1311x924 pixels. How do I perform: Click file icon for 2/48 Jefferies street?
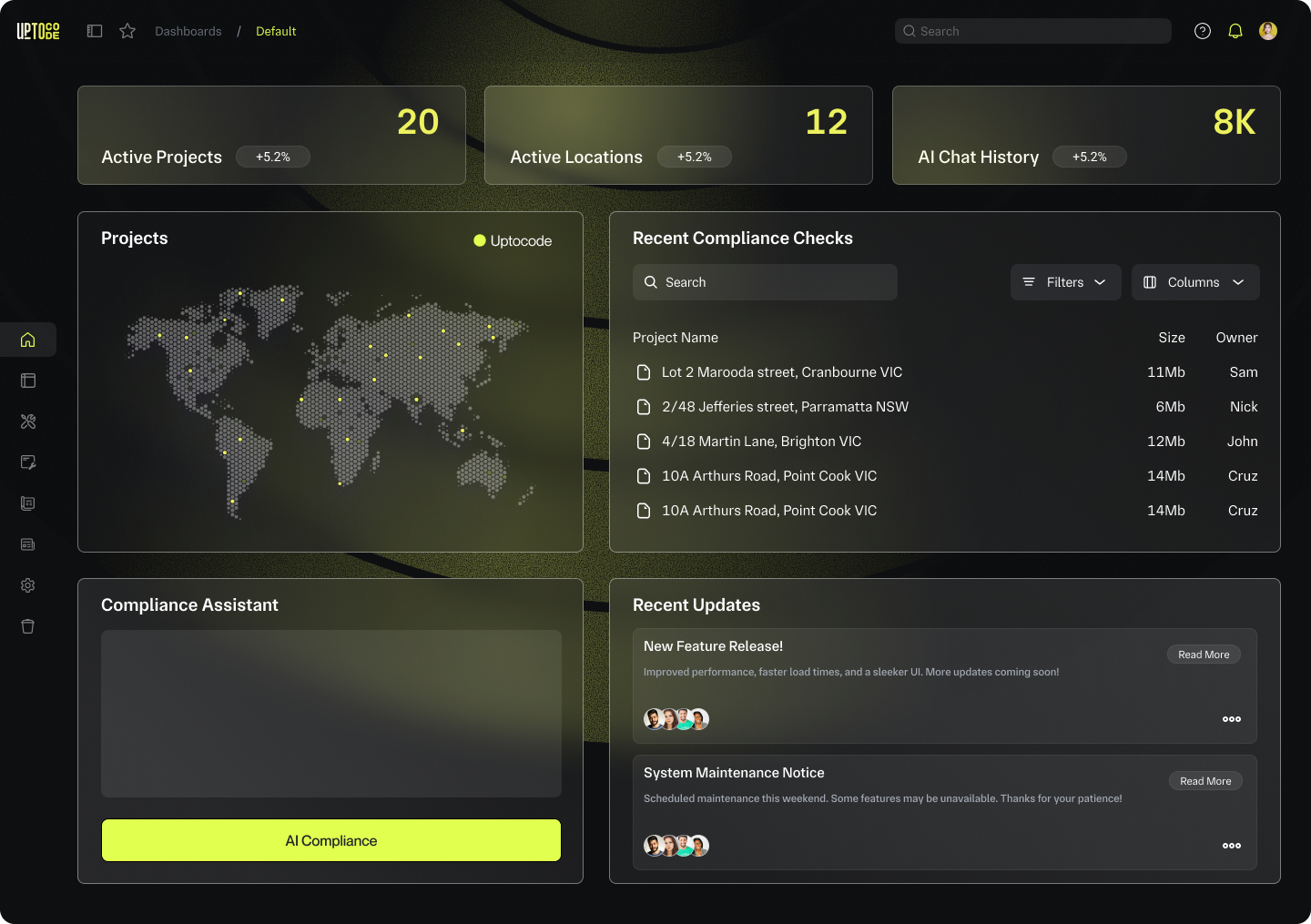tap(644, 407)
